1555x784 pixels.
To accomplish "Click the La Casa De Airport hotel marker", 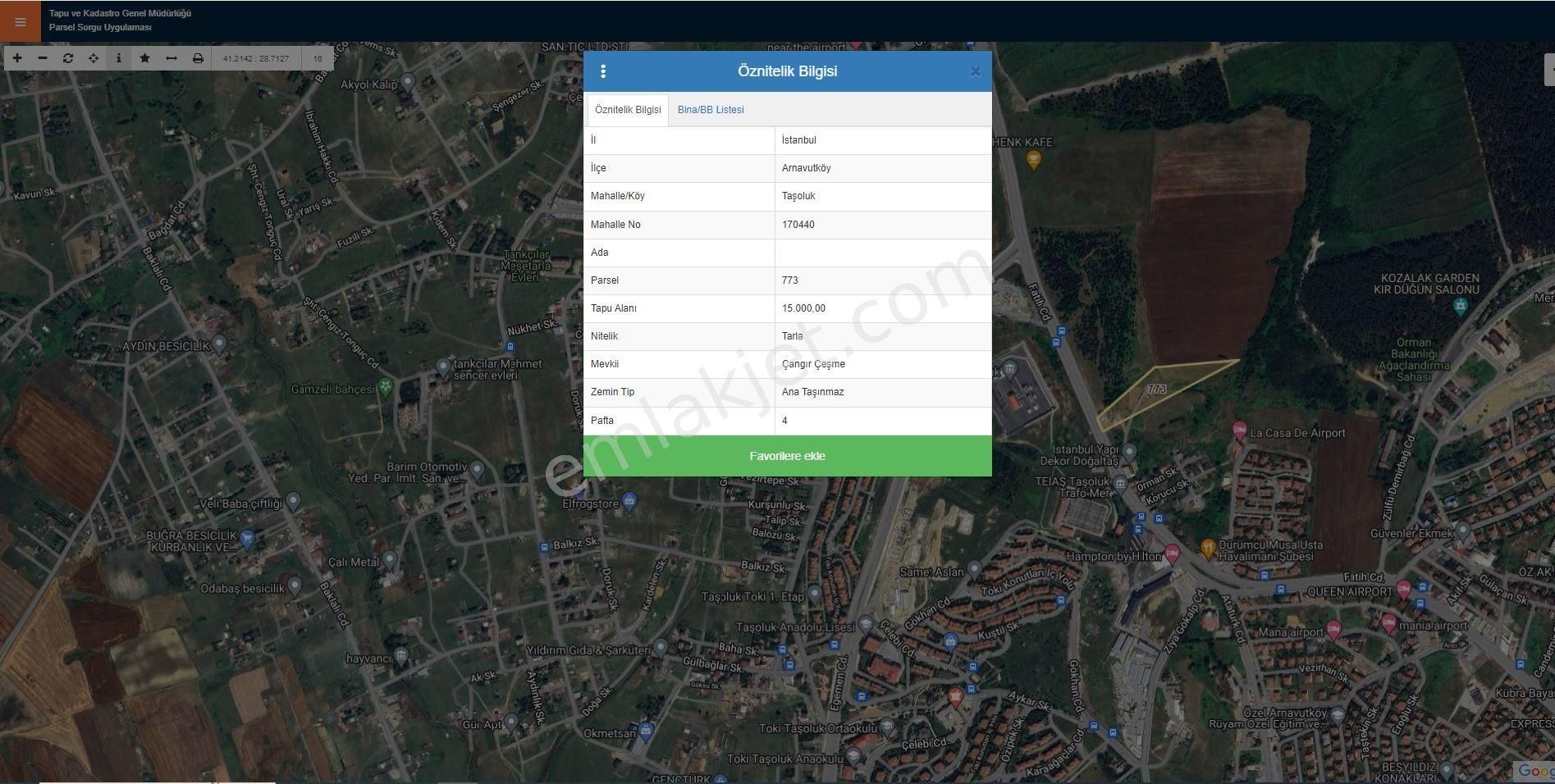I will (x=1240, y=431).
